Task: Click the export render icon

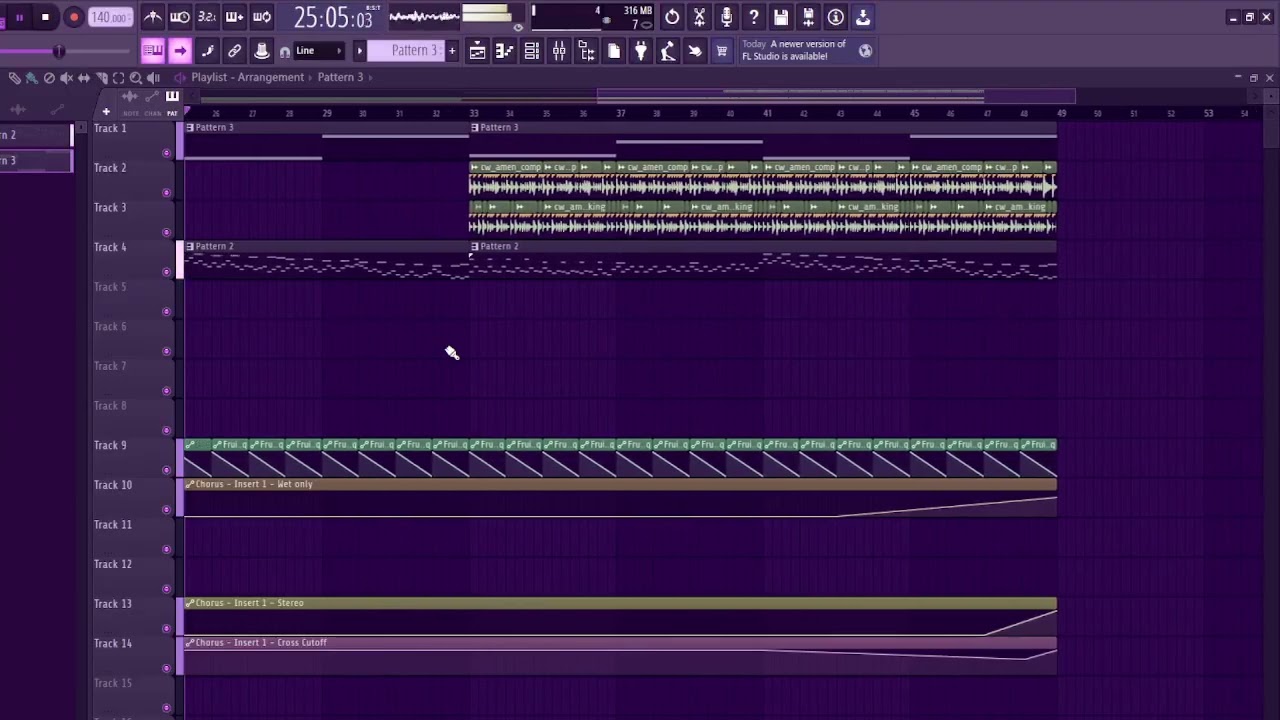Action: (863, 17)
